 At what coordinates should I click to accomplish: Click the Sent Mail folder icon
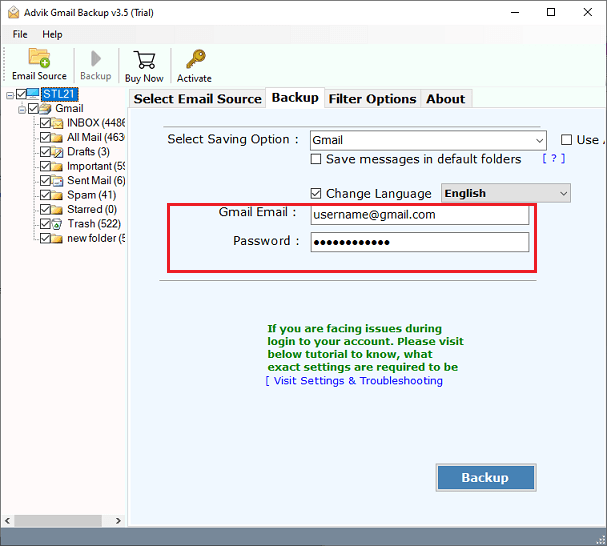point(57,181)
